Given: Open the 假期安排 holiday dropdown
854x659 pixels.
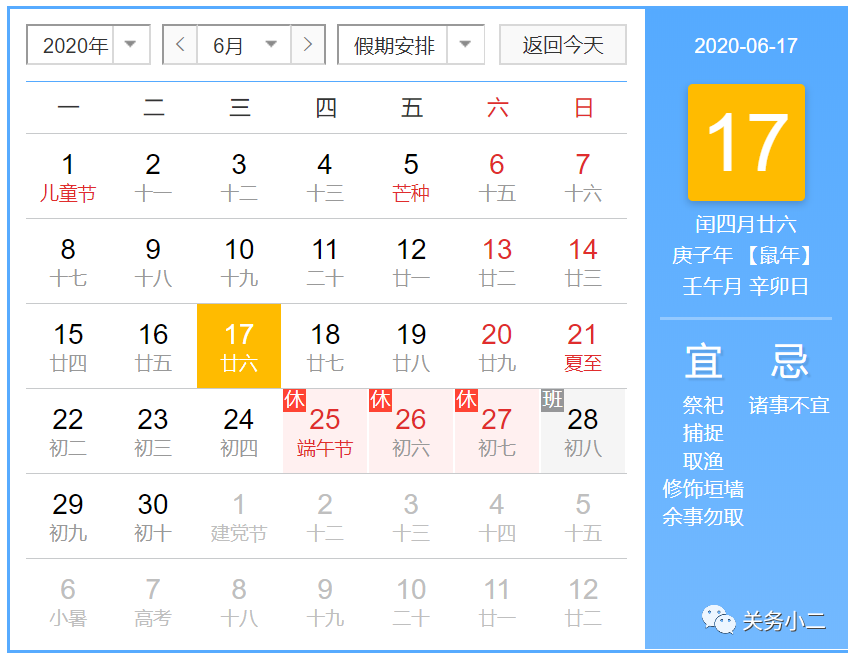Looking at the screenshot, I should (x=411, y=45).
